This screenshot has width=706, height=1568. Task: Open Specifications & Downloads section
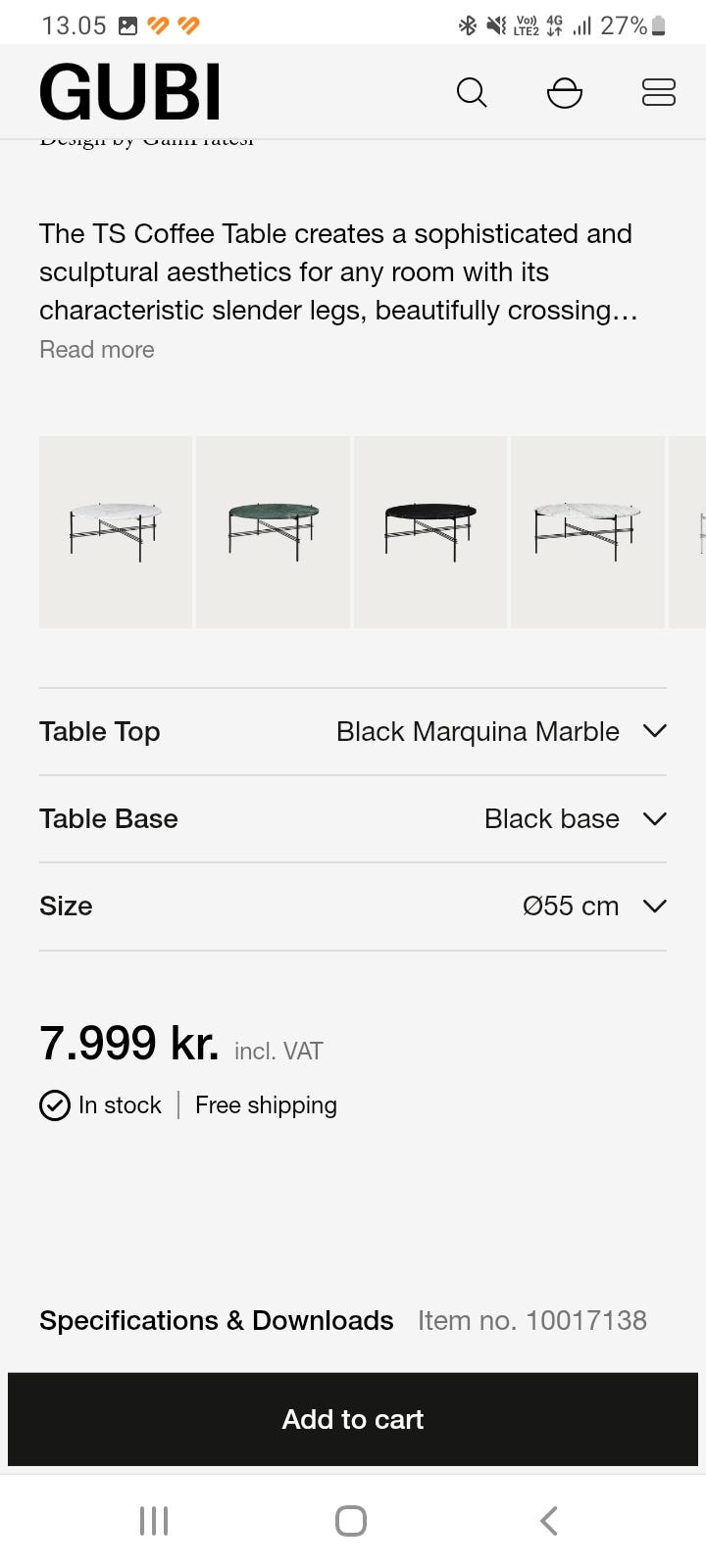[x=216, y=1320]
